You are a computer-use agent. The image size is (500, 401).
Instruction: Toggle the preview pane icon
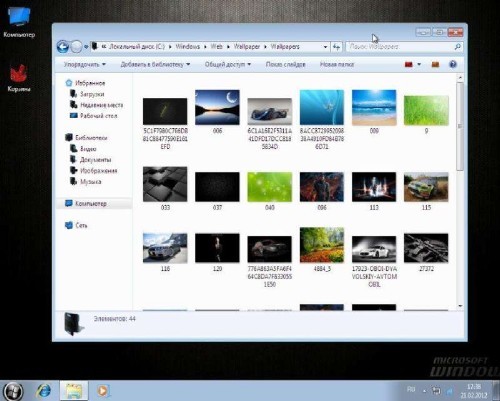click(x=435, y=64)
